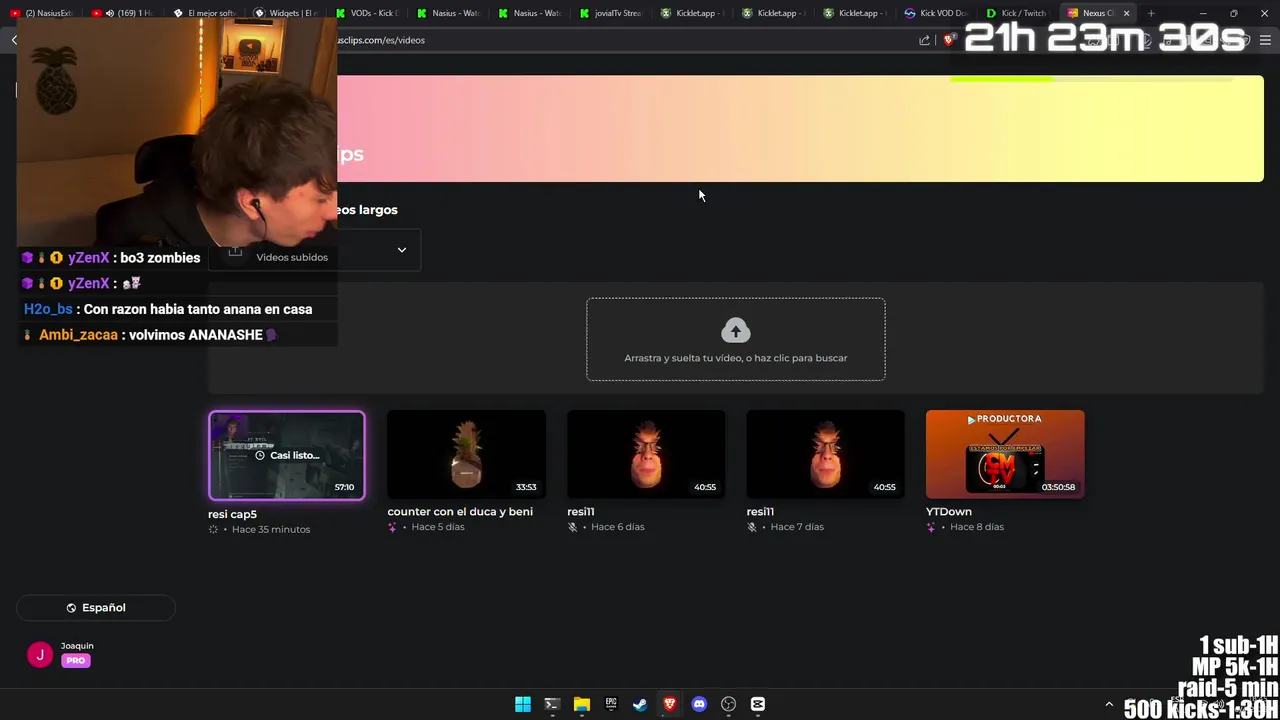Open Steam from the taskbar

click(640, 704)
